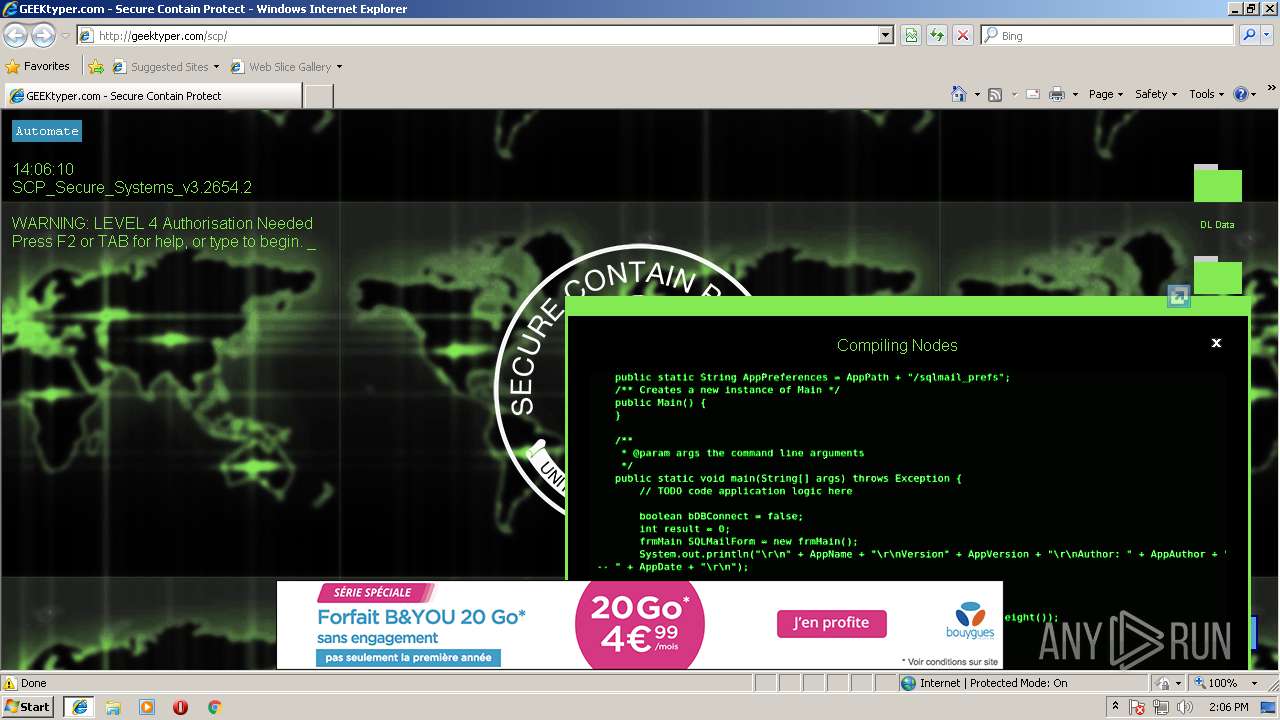The width and height of the screenshot is (1280, 720).
Task: Click the picture icon above Compiling Nodes window
Action: pyautogui.click(x=1179, y=296)
